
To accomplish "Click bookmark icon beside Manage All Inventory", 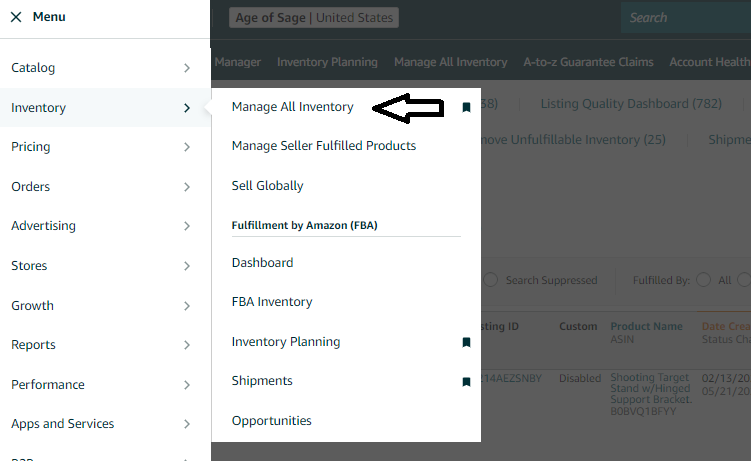I will pyautogui.click(x=466, y=107).
